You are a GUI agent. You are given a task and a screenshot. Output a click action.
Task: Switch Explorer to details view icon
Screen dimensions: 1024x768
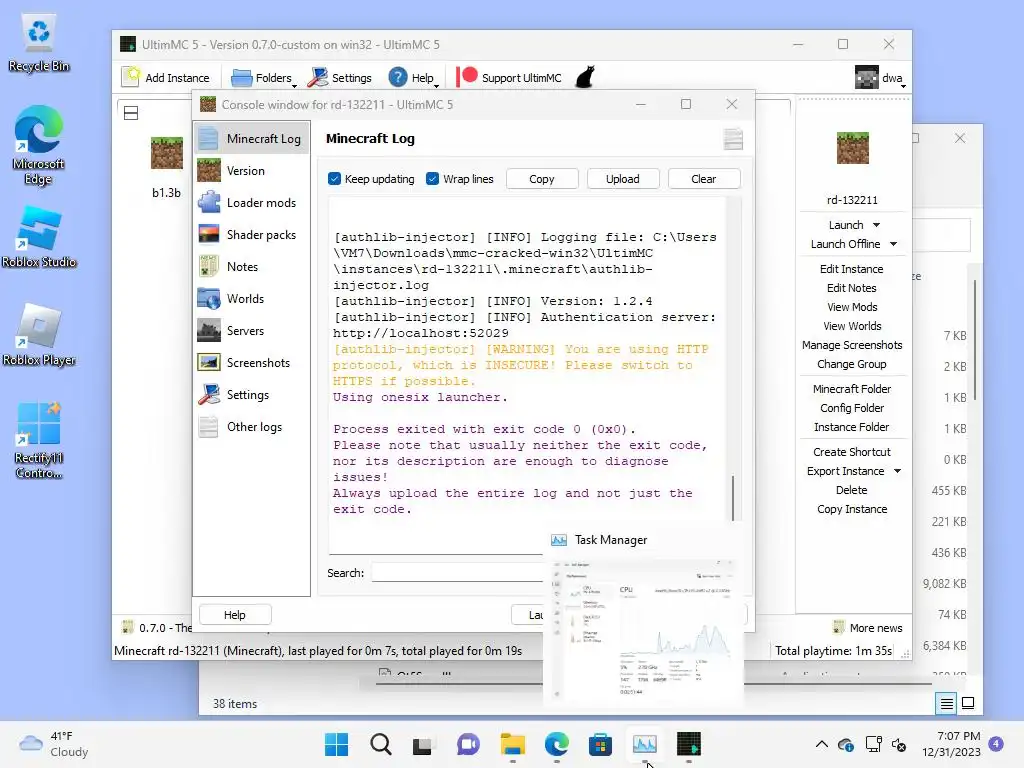click(x=946, y=703)
